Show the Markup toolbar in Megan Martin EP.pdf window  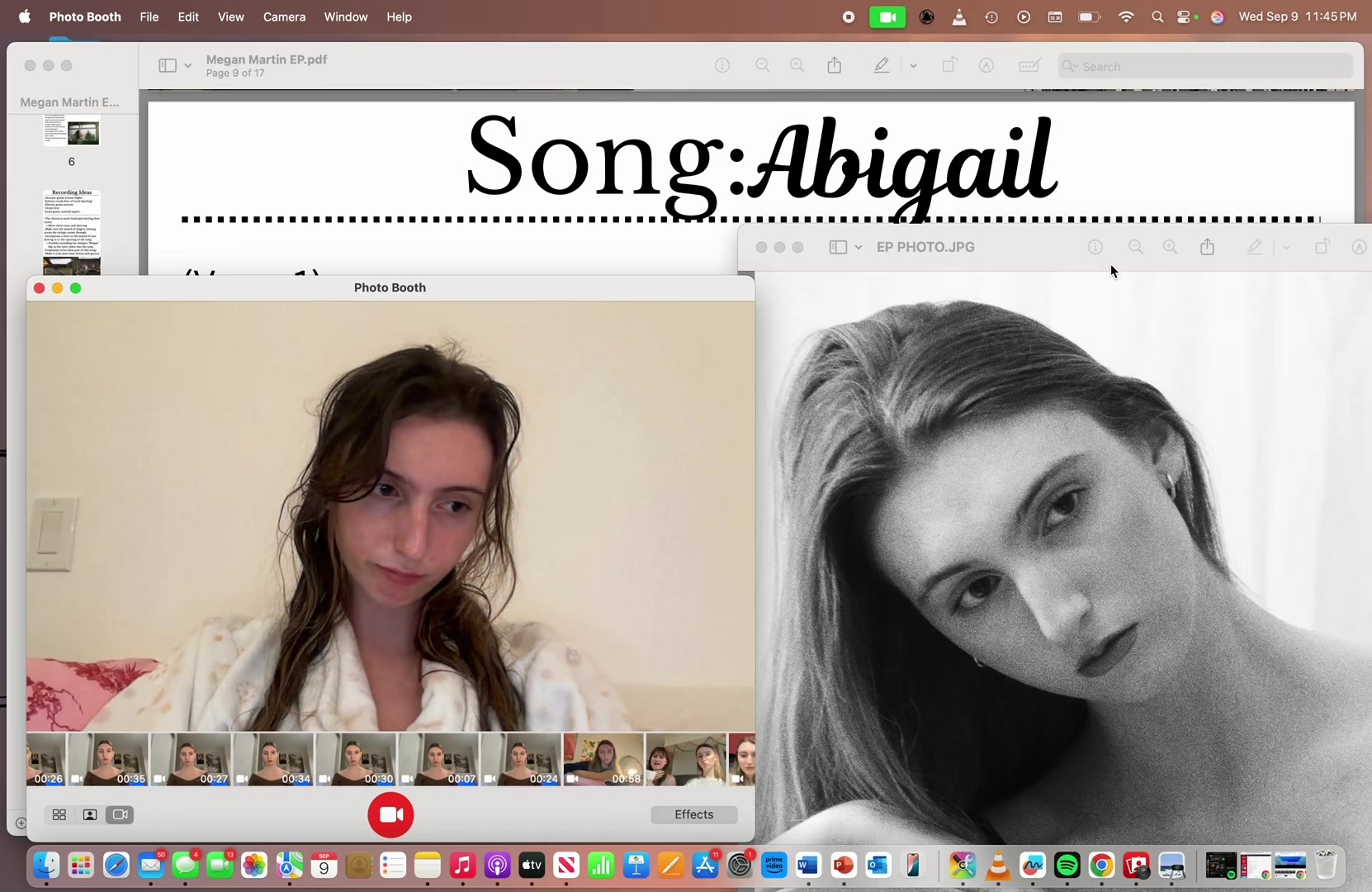(x=986, y=65)
